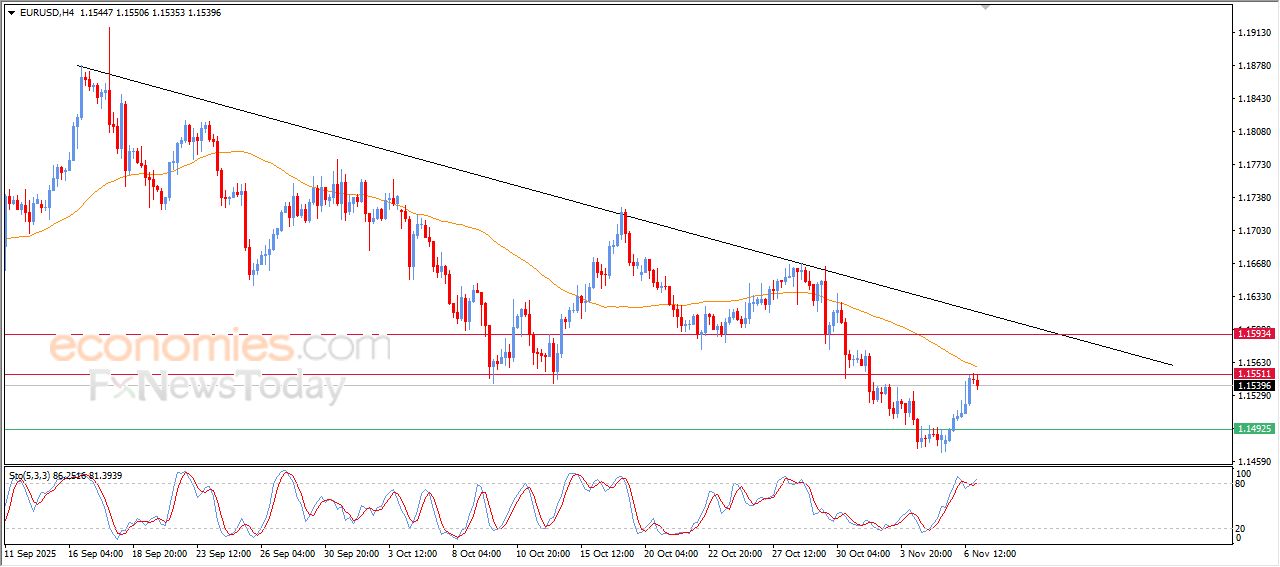Click the stochastic 20 level label

(x=1241, y=528)
